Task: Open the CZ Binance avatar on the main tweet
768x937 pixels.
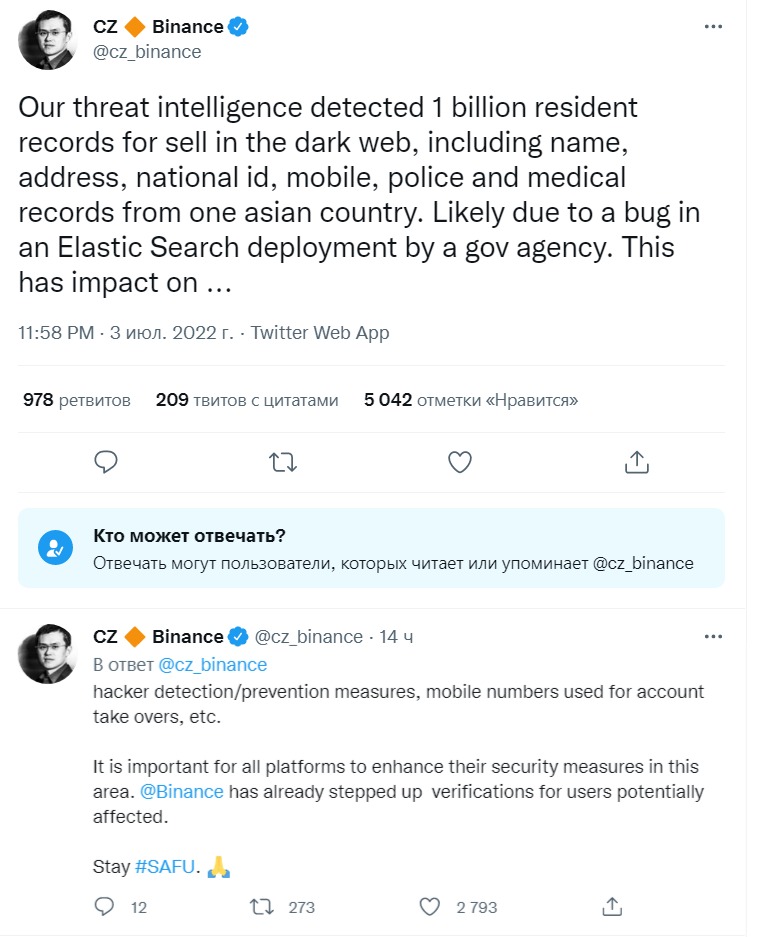Action: (47, 41)
